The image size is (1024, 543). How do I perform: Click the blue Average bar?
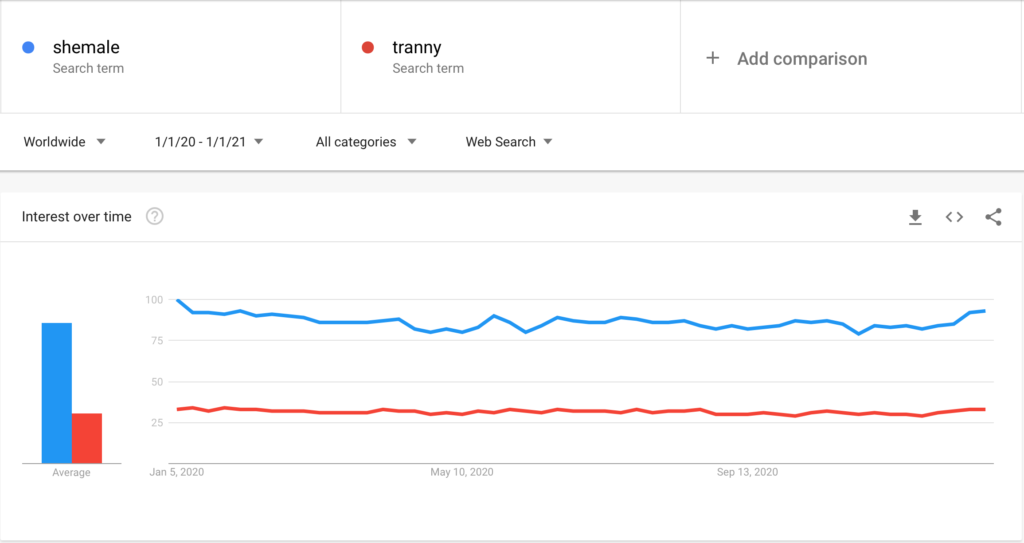(56, 393)
